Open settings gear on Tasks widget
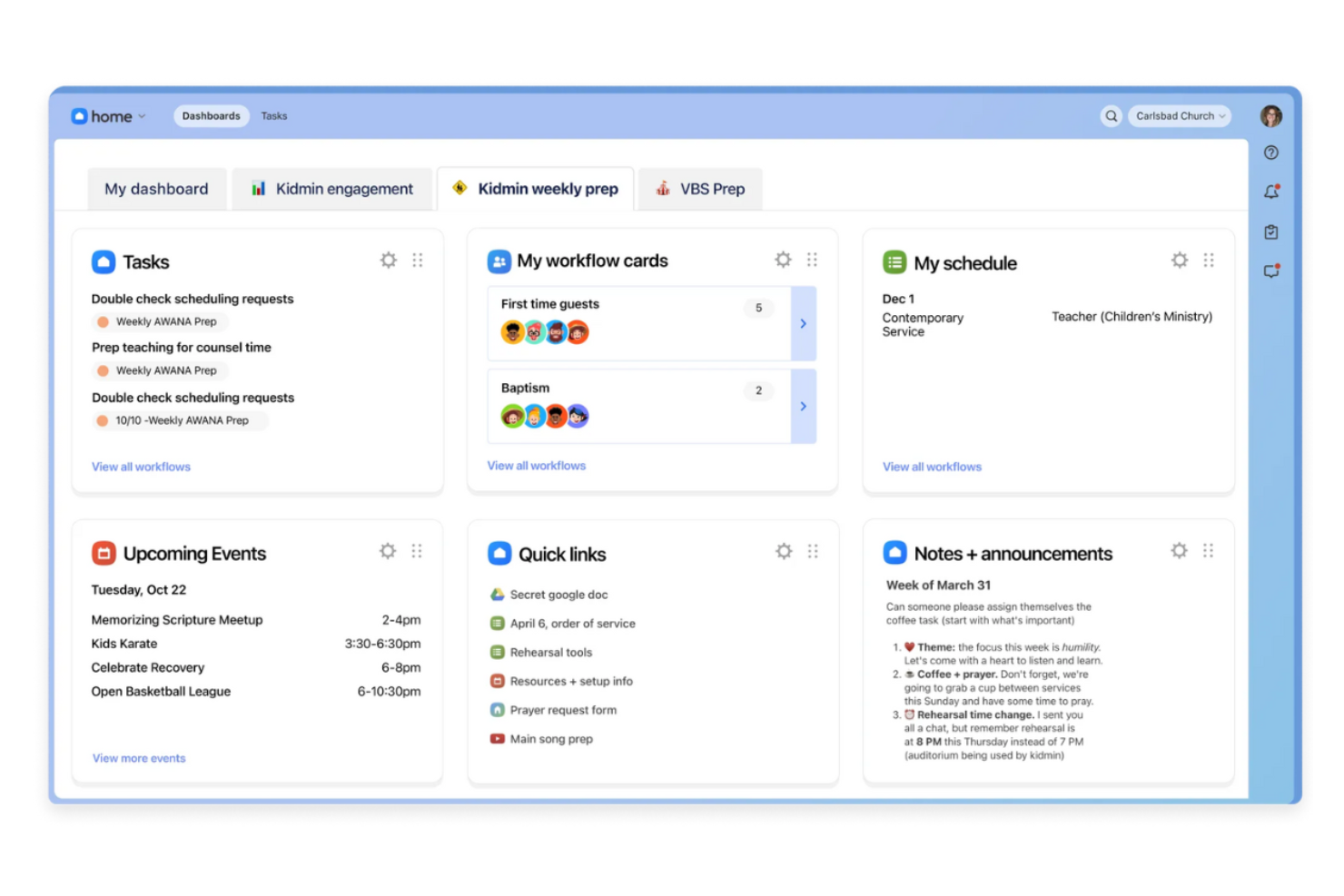 tap(389, 260)
